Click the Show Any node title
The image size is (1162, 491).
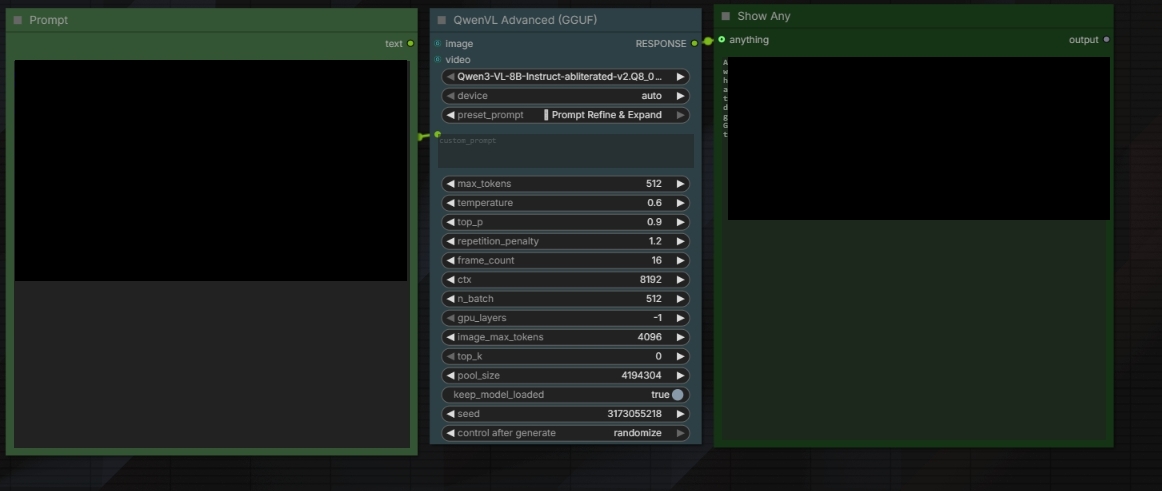[763, 16]
